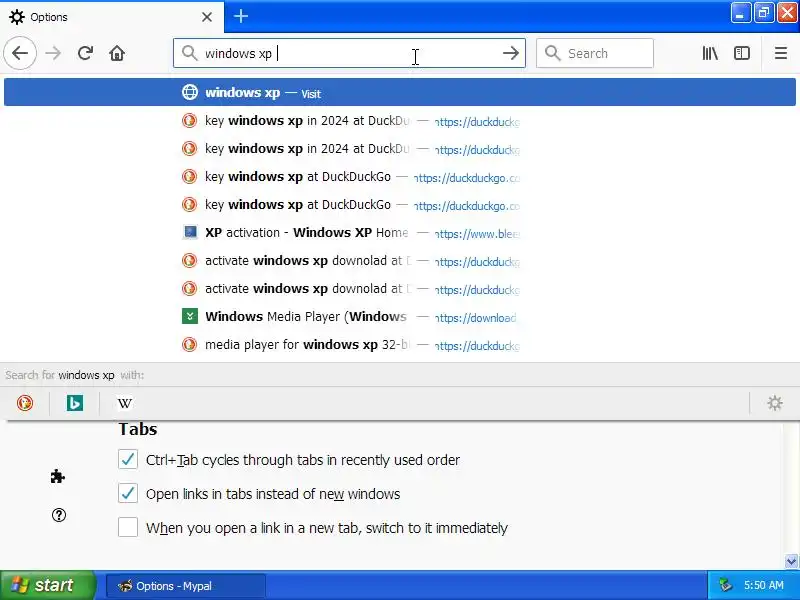Select first 'key windows xp in 2024' suggestion
The width and height of the screenshot is (800, 600).
point(400,121)
